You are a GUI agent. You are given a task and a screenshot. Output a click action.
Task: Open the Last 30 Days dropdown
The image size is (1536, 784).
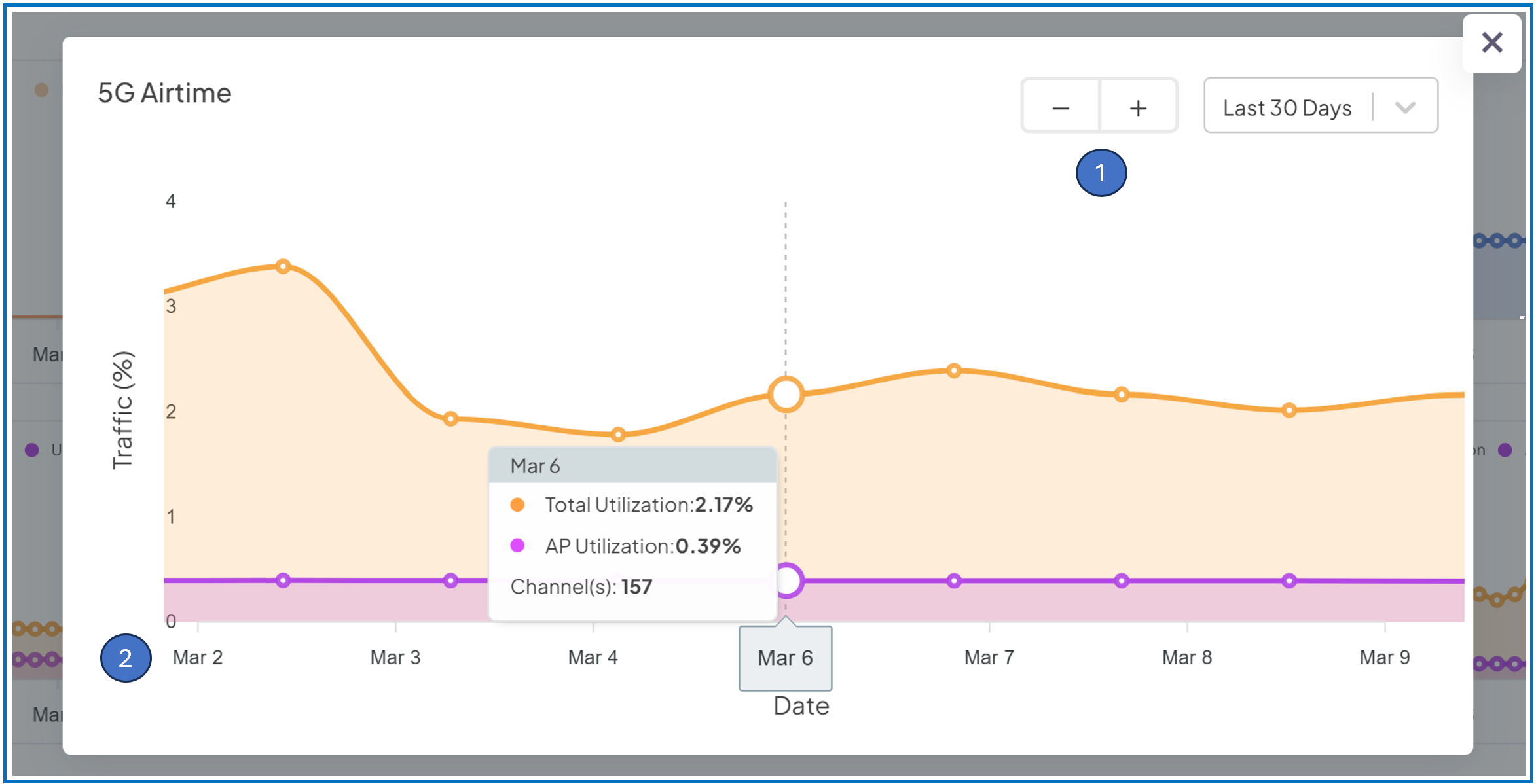1287,107
